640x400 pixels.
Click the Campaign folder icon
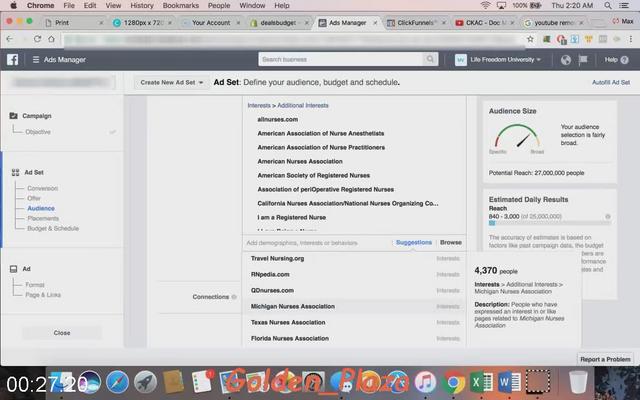point(13,116)
